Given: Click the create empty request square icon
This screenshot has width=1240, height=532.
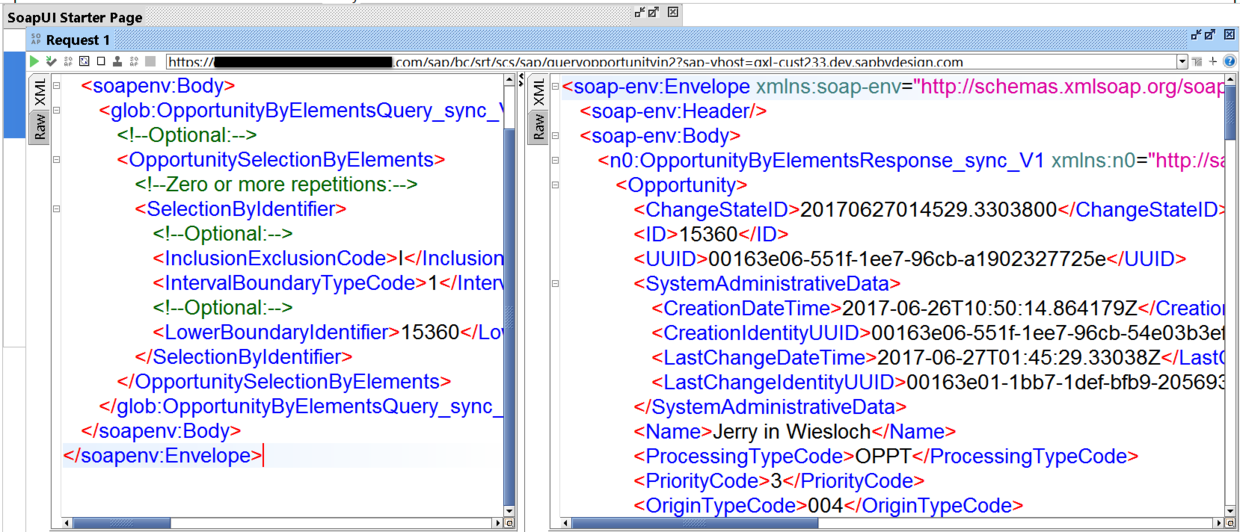Looking at the screenshot, I should [x=101, y=61].
